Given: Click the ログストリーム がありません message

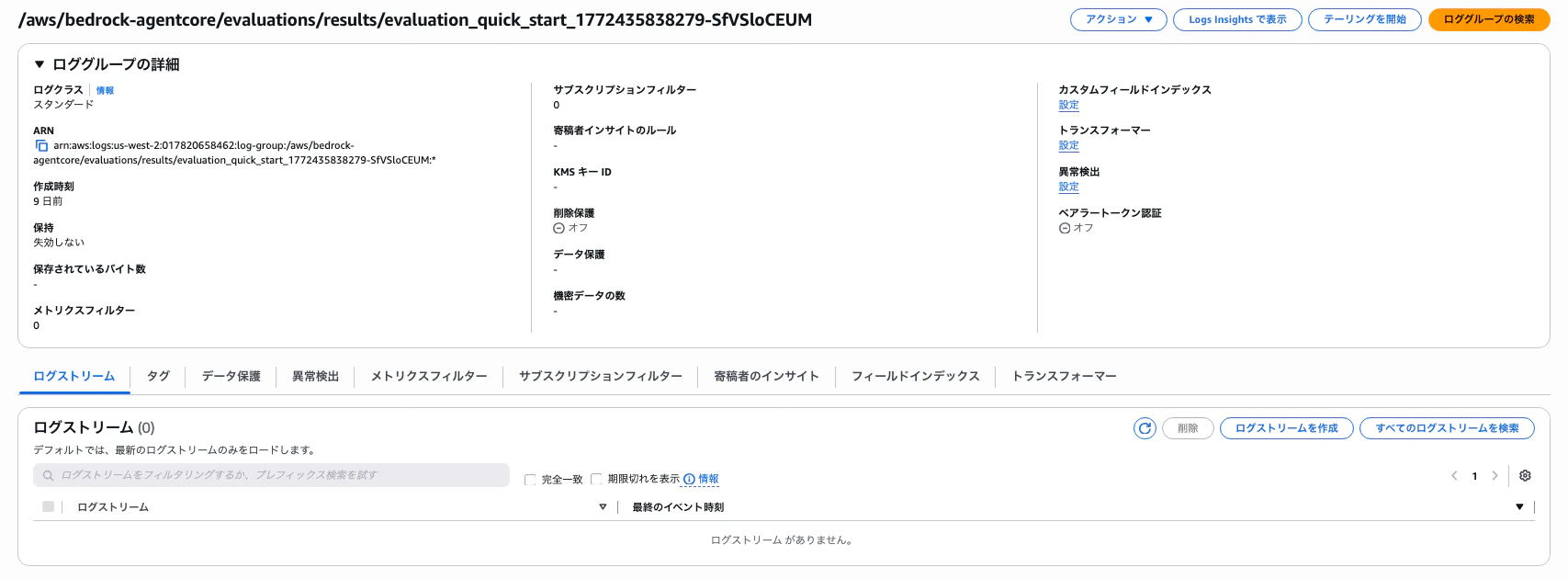Looking at the screenshot, I should pos(783,540).
